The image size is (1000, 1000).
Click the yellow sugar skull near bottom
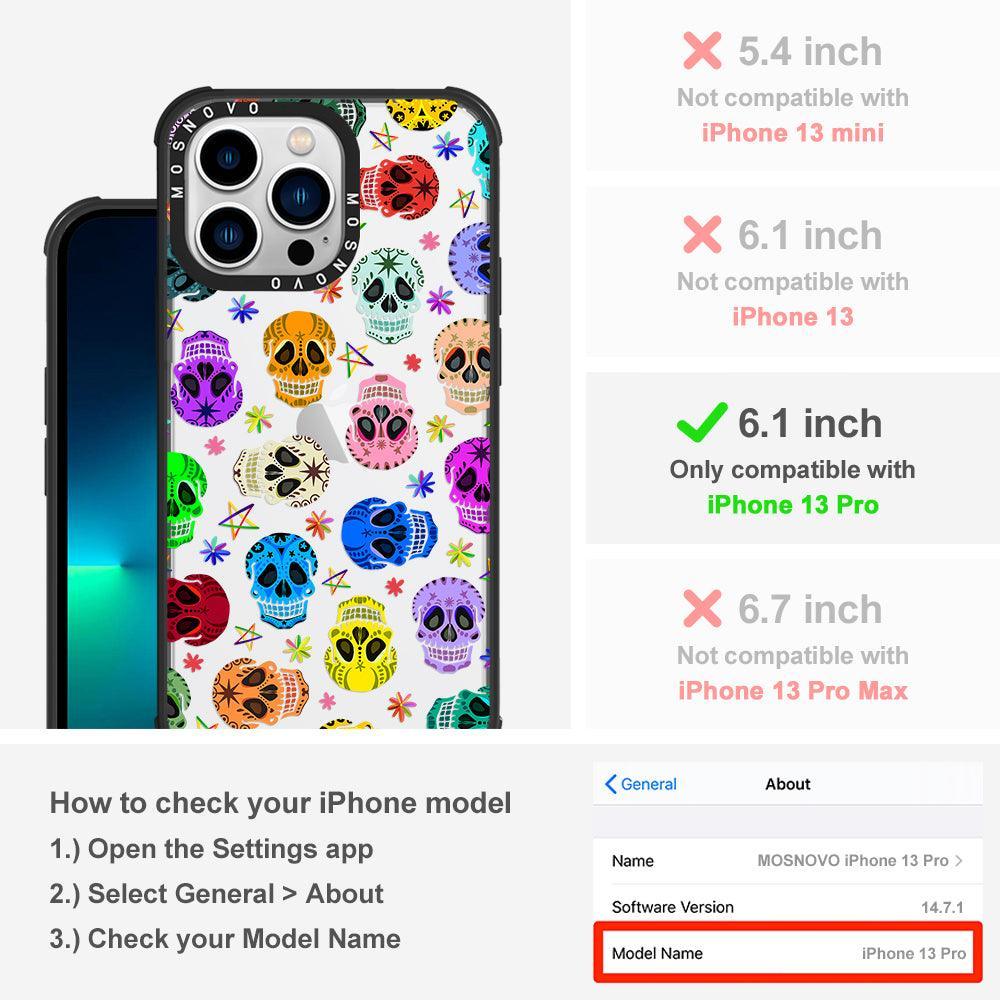(361, 644)
